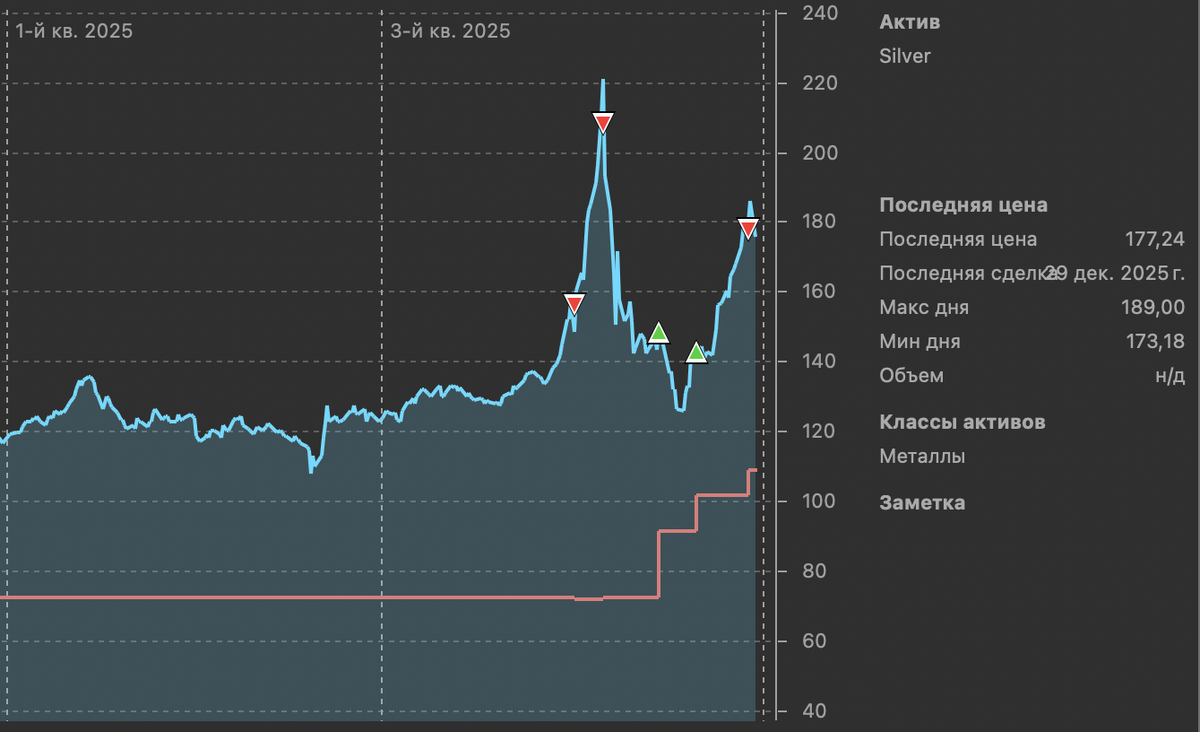Image resolution: width=1200 pixels, height=732 pixels.
Task: Click the 'Silver' asset name
Action: [905, 56]
